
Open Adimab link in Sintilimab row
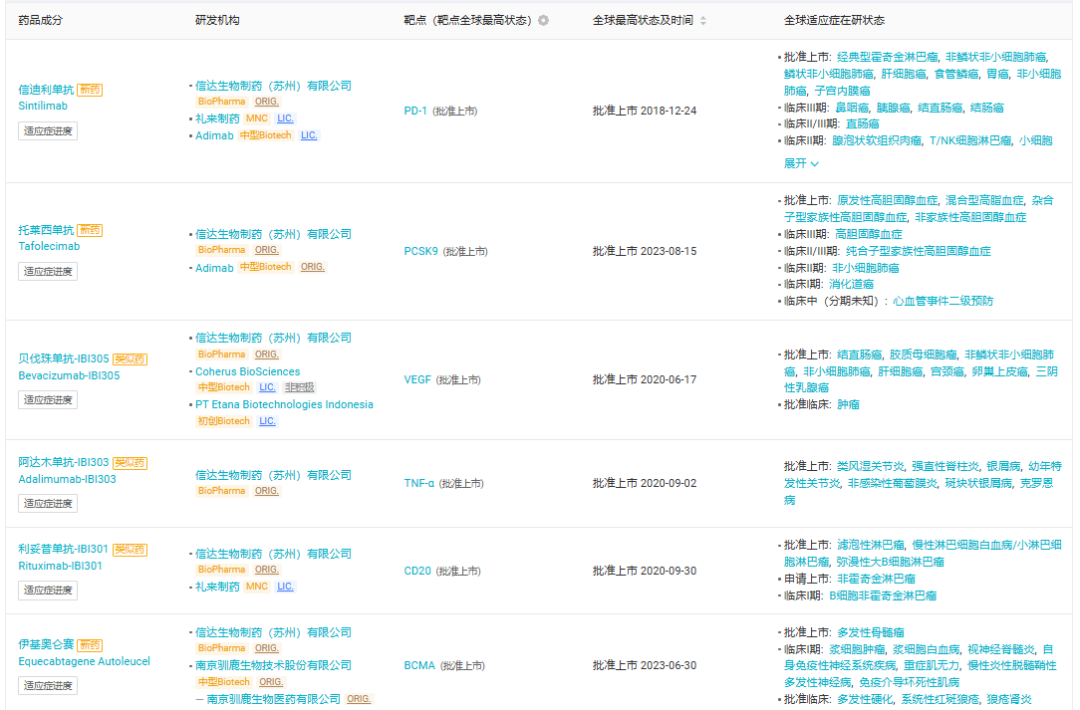tap(214, 136)
